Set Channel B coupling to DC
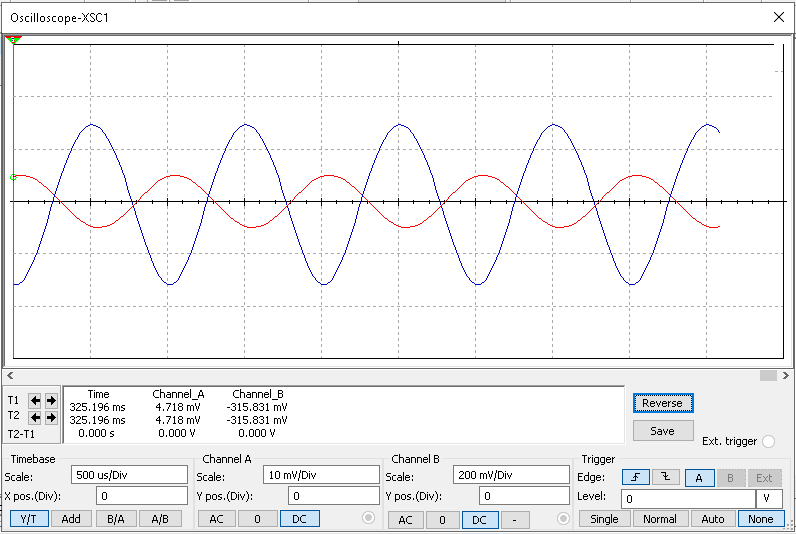Screen dimensions: 796x534 click(x=479, y=520)
